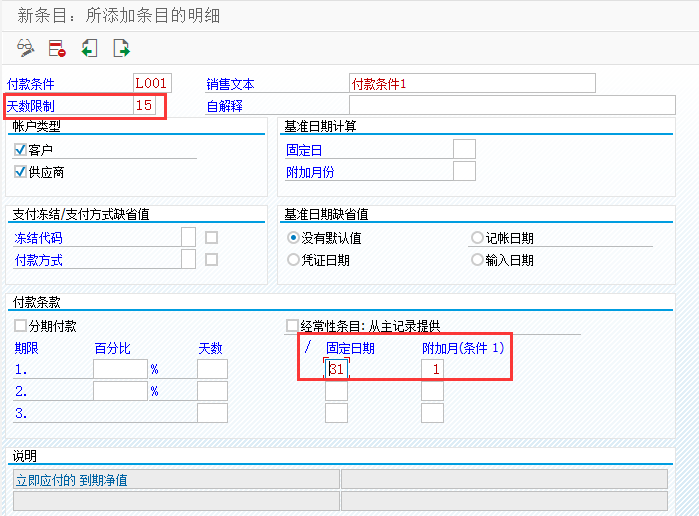This screenshot has height=516, width=699.
Task: Click the 附加月(条件 1) column header
Action: coord(463,348)
